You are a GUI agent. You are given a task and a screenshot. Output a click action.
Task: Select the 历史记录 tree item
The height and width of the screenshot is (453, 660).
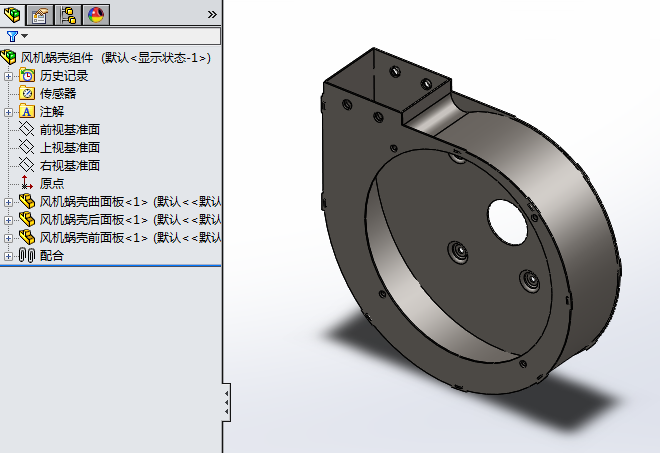click(x=64, y=76)
